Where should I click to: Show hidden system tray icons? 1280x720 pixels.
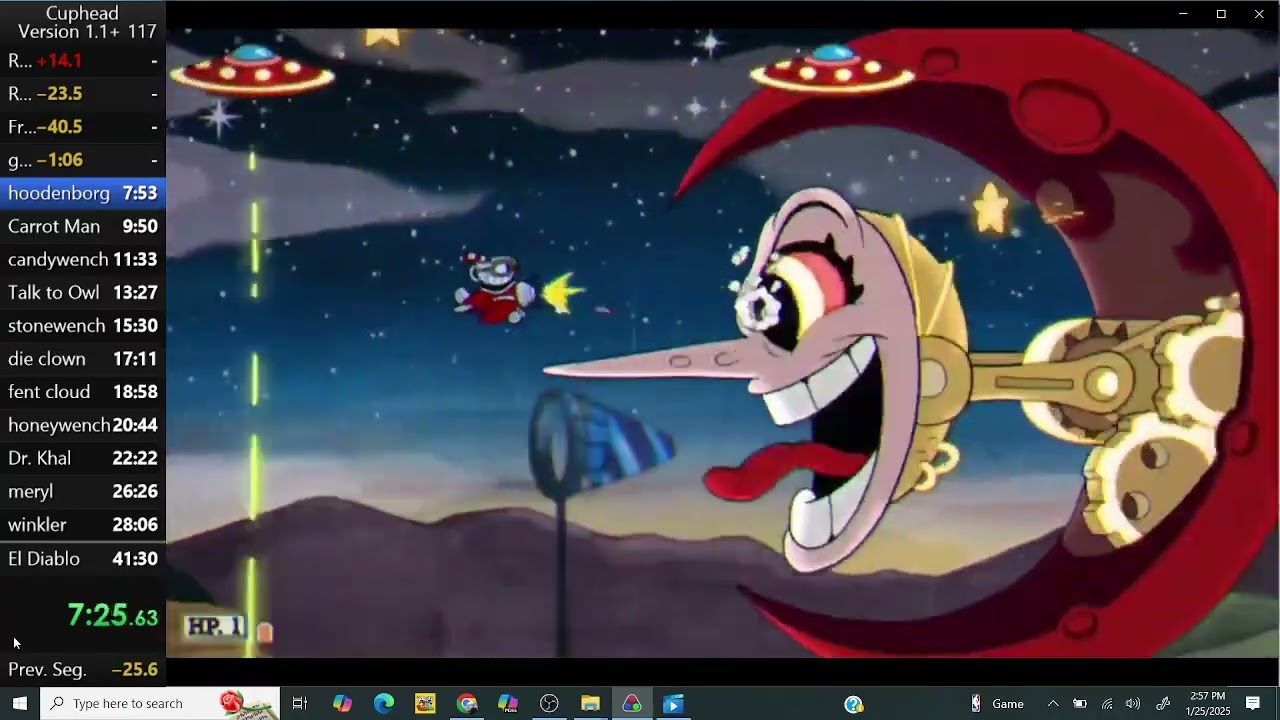coord(1052,703)
